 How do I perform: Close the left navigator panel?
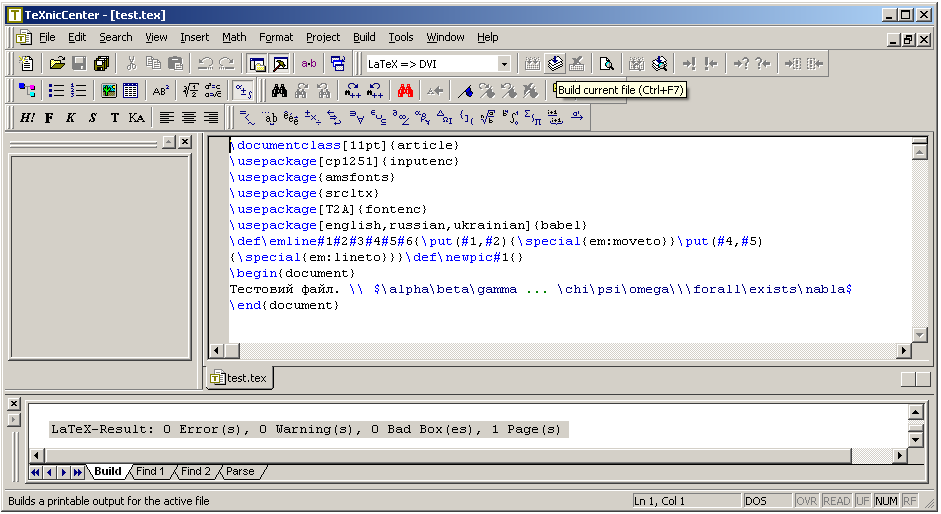click(x=185, y=142)
